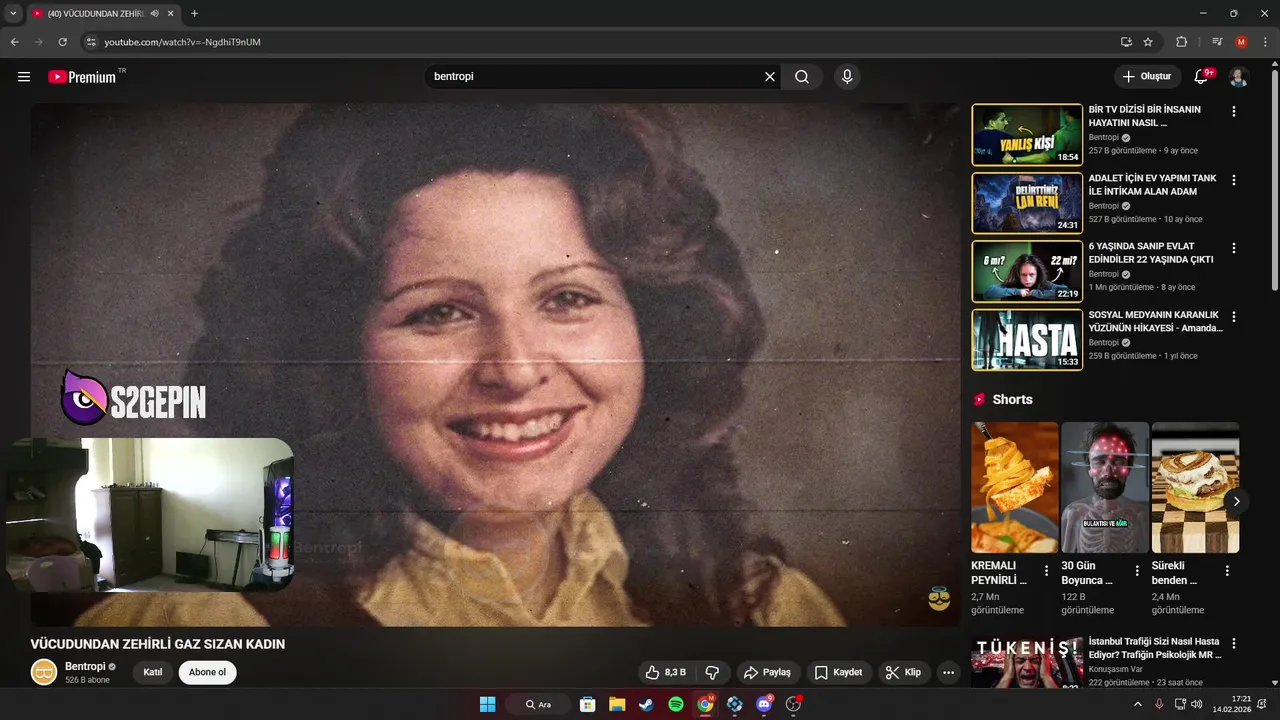Open the 6 YAŞINDA SANIP EVLAT thumbnail
Image resolution: width=1280 pixels, height=720 pixels.
coord(1027,271)
